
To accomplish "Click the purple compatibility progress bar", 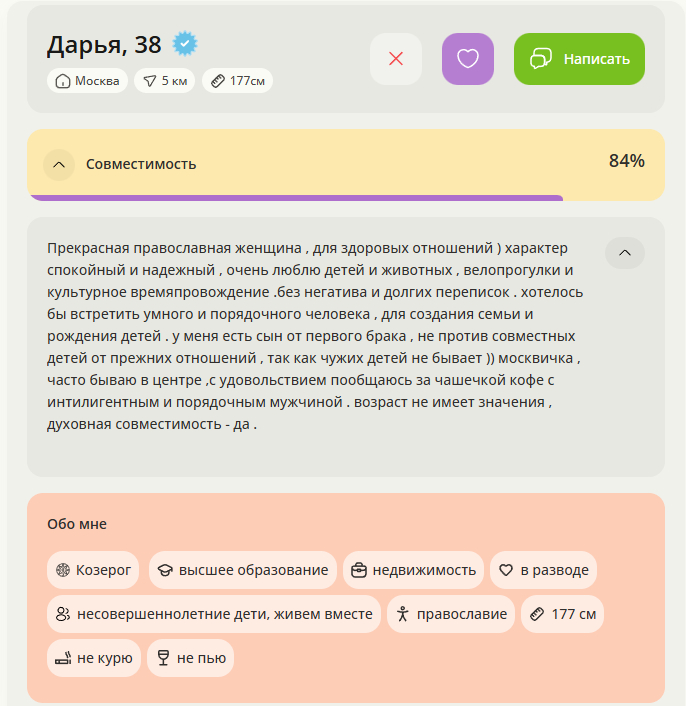I will (x=295, y=198).
